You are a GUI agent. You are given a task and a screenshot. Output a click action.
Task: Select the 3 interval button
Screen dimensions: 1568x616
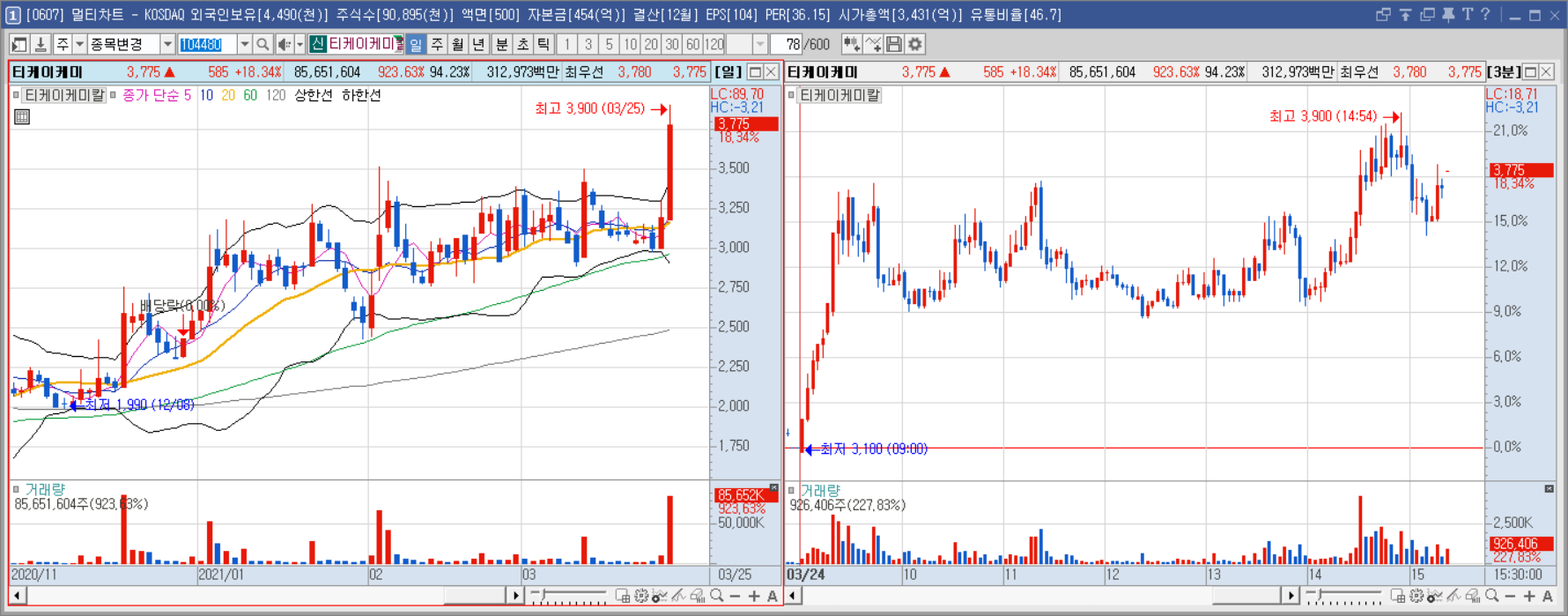(588, 44)
